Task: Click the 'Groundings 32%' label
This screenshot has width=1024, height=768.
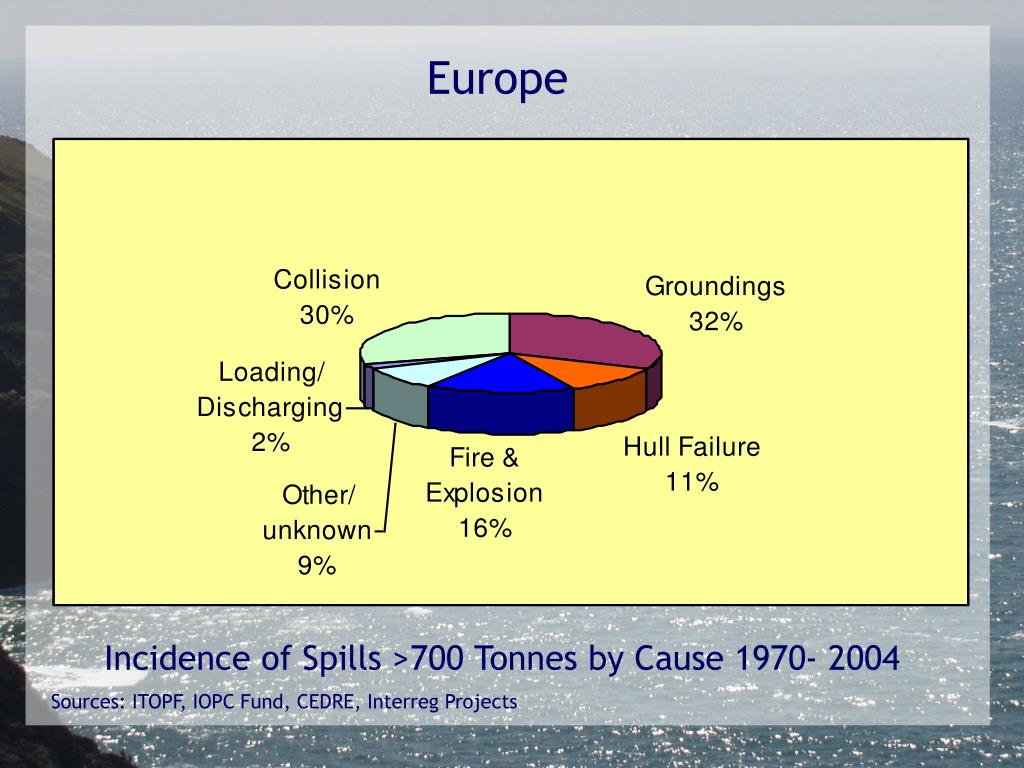Action: coord(715,304)
